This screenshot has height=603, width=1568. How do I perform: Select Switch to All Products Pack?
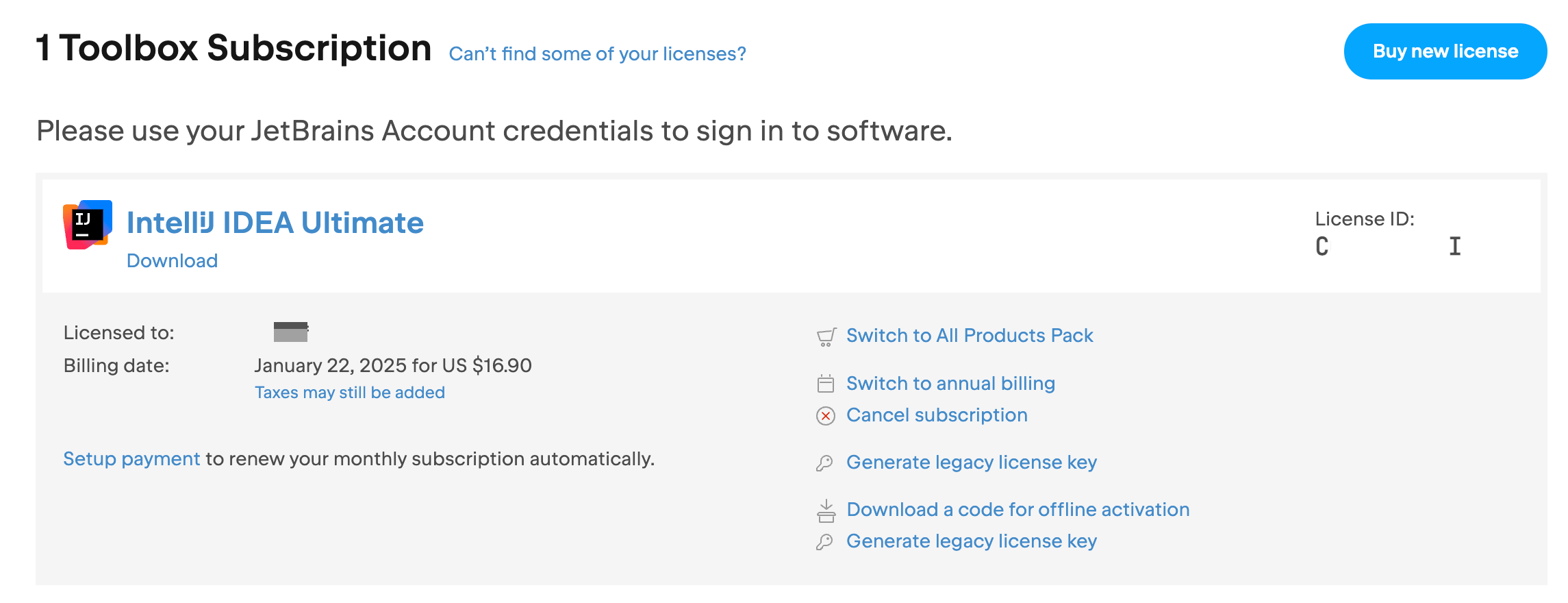tap(970, 335)
